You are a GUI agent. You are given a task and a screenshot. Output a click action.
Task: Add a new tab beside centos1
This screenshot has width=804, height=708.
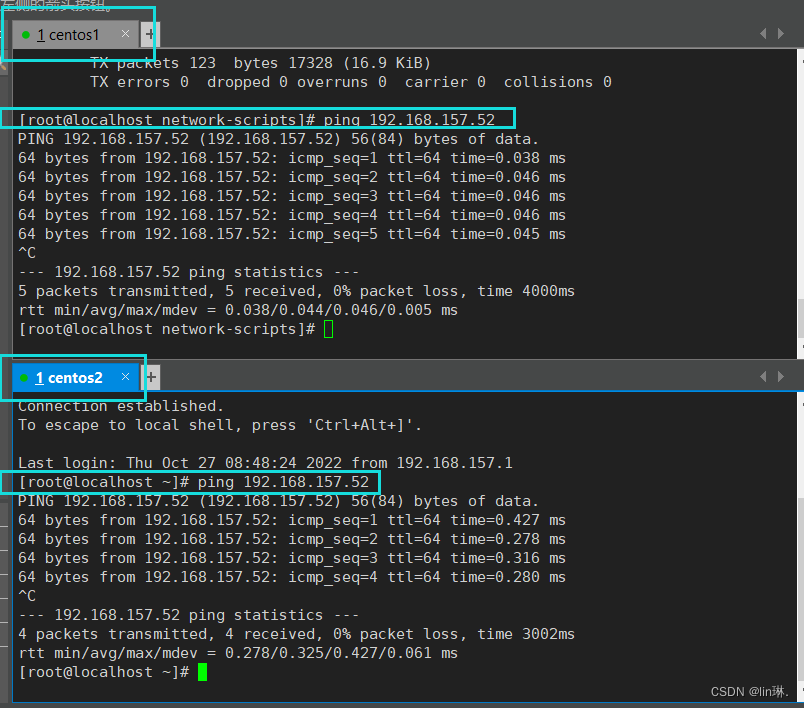[150, 34]
